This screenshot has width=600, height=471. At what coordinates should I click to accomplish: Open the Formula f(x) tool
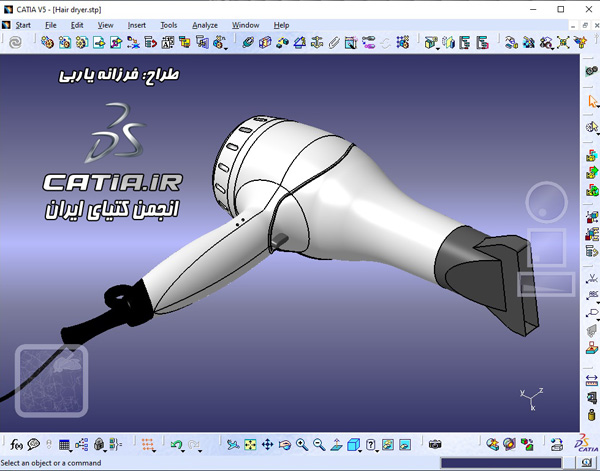click(16, 445)
